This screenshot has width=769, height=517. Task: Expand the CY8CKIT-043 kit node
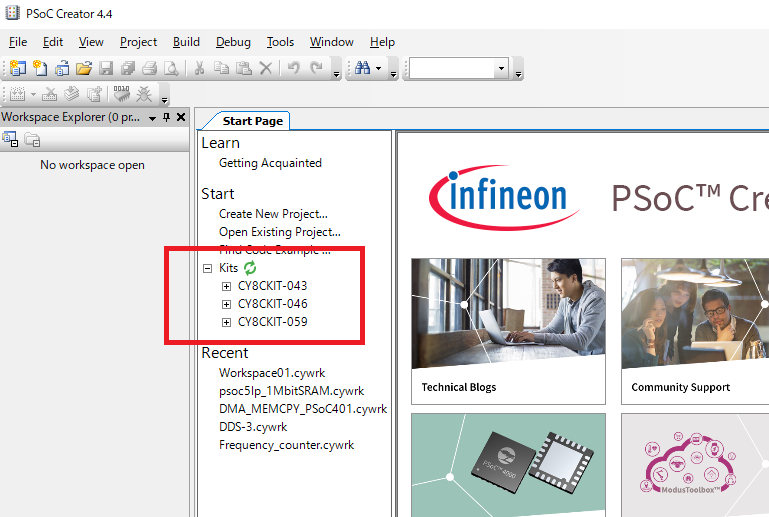pyautogui.click(x=226, y=286)
